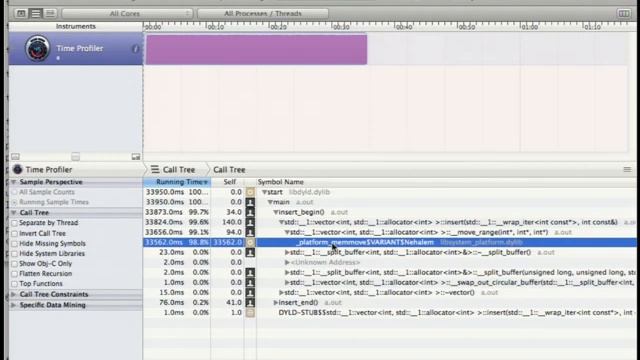
Task: Click the user icon on the __move_range row
Action: pyautogui.click(x=250, y=232)
